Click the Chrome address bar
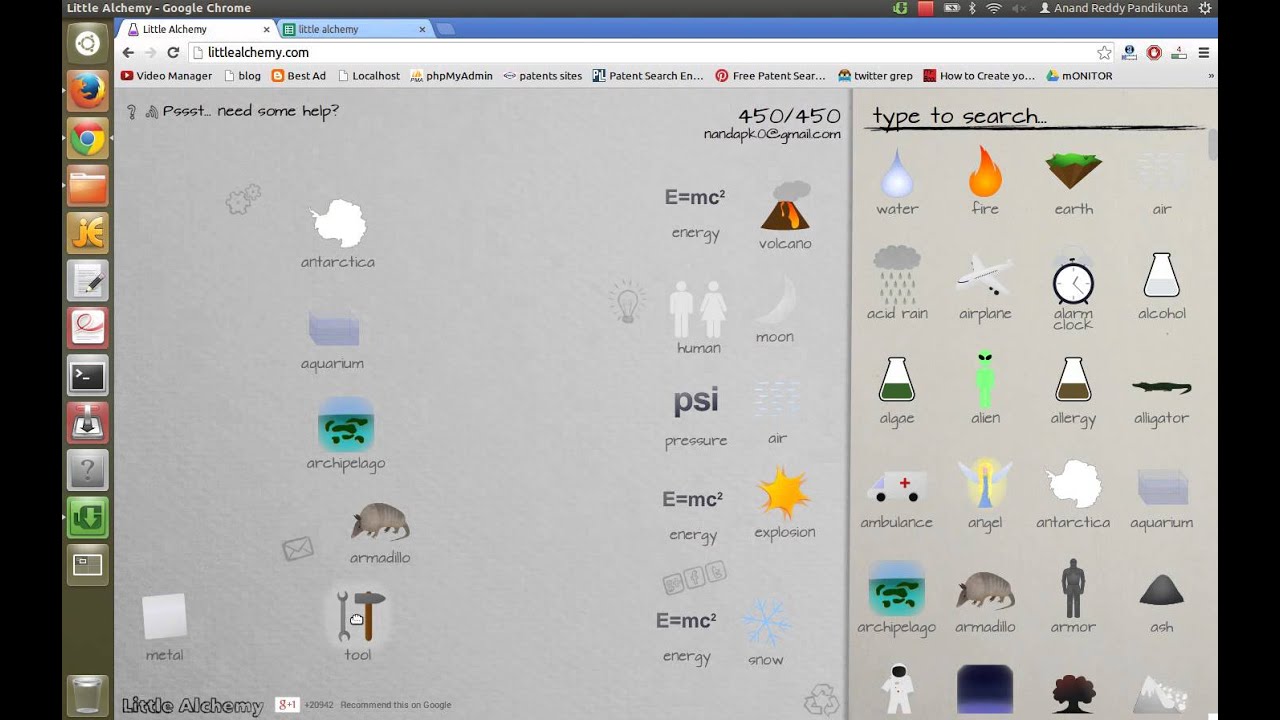 pos(640,53)
